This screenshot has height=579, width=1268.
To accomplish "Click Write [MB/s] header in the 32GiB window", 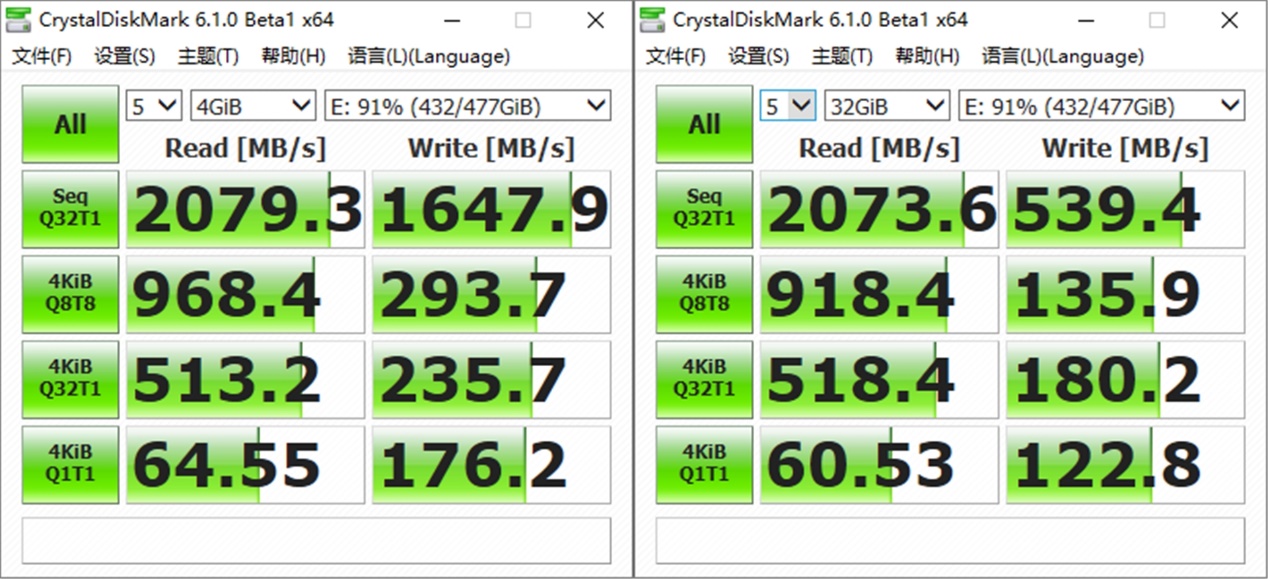I will (1125, 148).
